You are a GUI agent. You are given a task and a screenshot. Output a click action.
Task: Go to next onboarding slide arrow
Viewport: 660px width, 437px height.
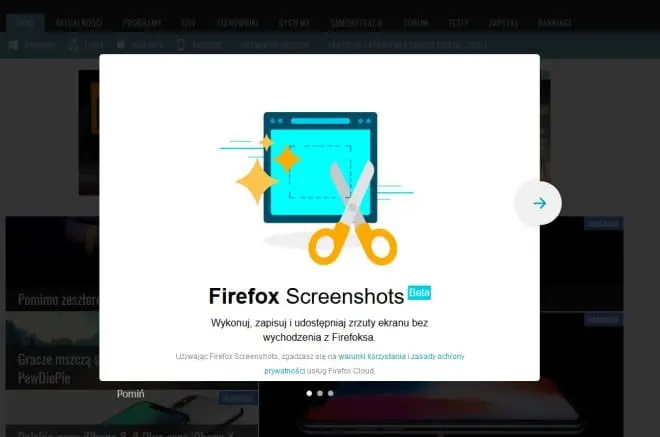(x=539, y=203)
